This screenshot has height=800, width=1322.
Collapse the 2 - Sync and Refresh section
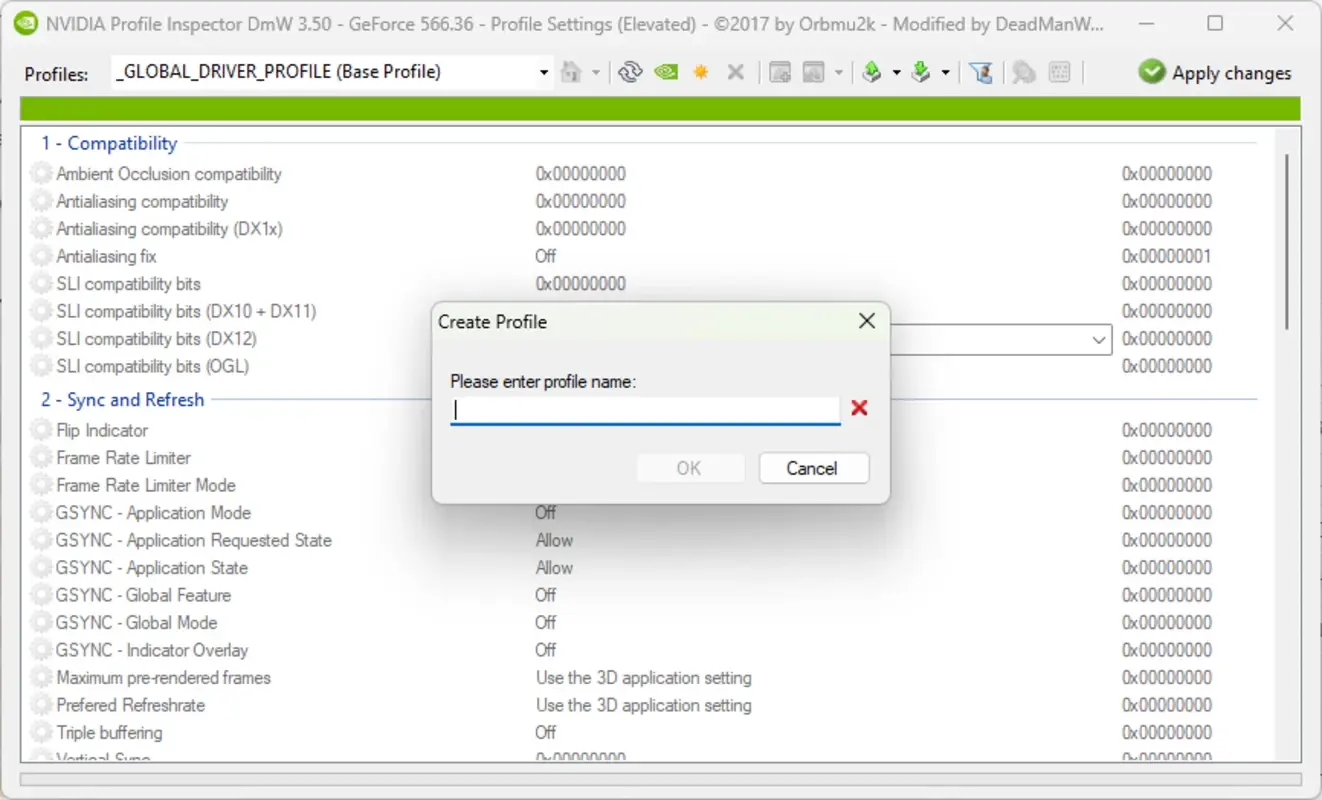[x=121, y=399]
